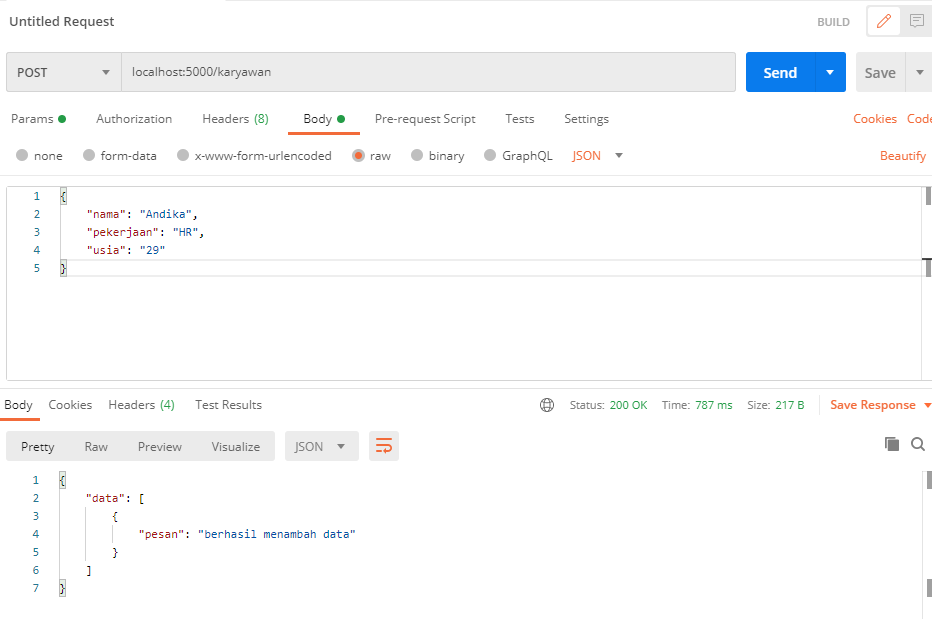This screenshot has width=932, height=619.
Task: Click the "berhasil menambah data" response text
Action: click(x=276, y=534)
